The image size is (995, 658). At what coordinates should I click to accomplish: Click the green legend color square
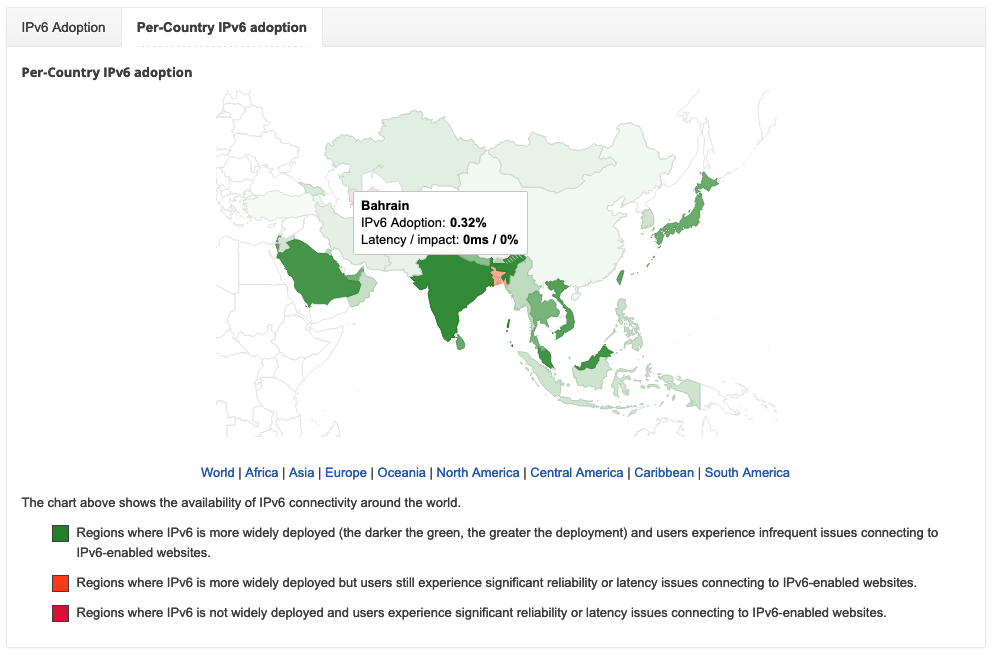(x=60, y=534)
